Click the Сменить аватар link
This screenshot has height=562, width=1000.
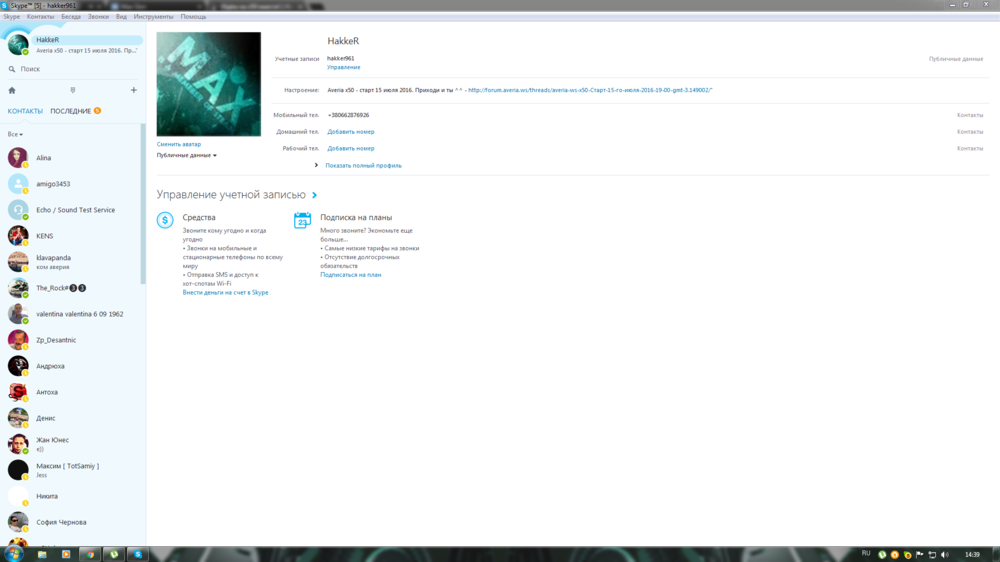(178, 144)
